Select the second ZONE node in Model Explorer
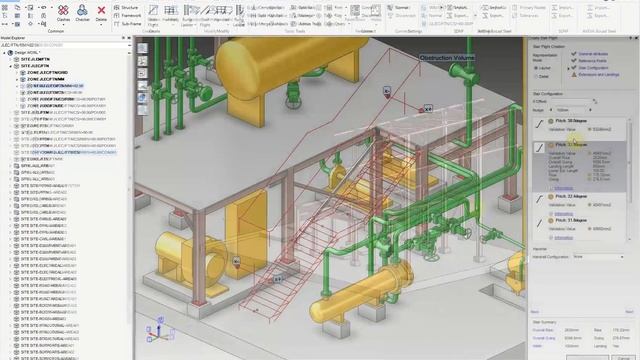Screen dimensions: 640x360 coord(46,79)
